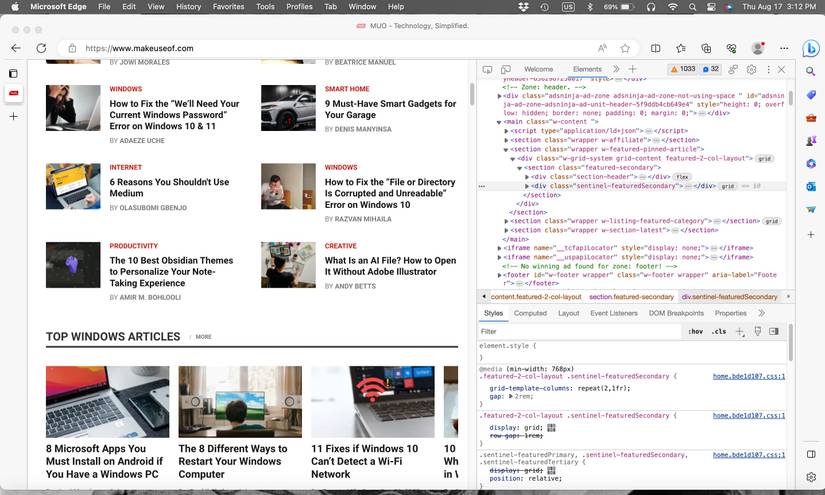Toggle the .cls class editor
This screenshot has width=825, height=495.
(719, 331)
